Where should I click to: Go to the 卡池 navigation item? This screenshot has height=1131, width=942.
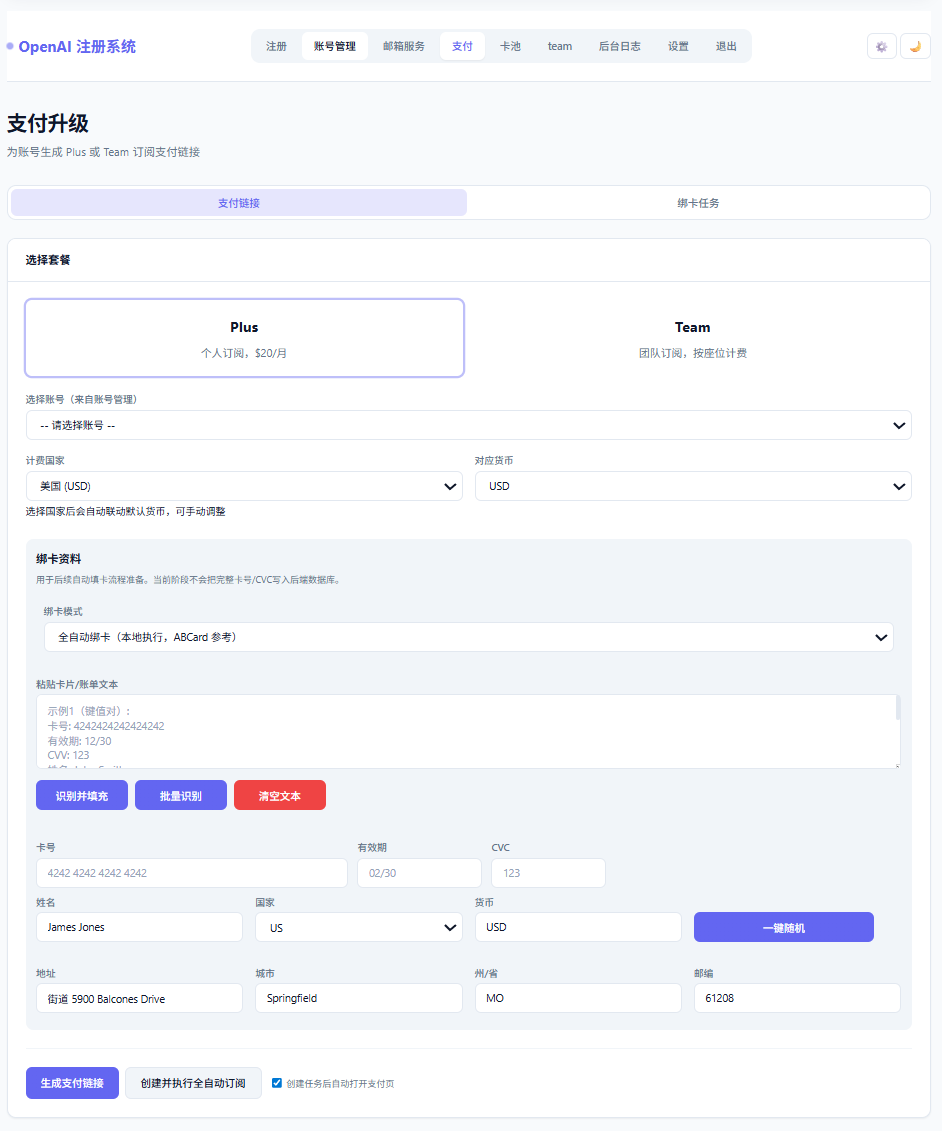(510, 46)
